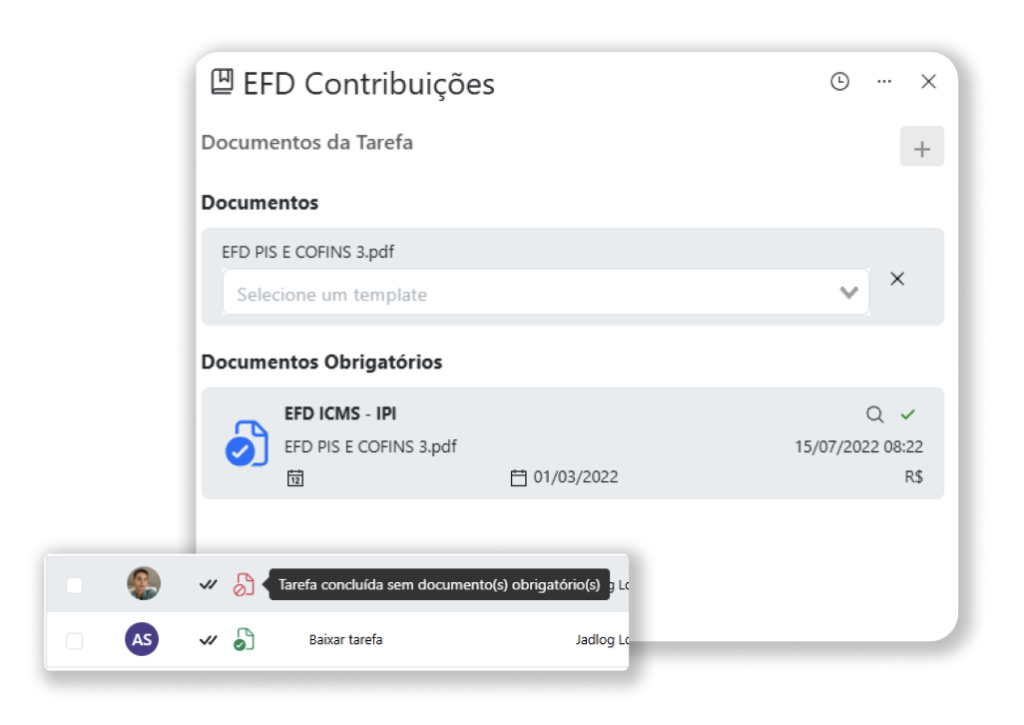Viewport: 1024px width, 725px height.
Task: Tick the checkbox in the AS task row
Action: coord(75,641)
